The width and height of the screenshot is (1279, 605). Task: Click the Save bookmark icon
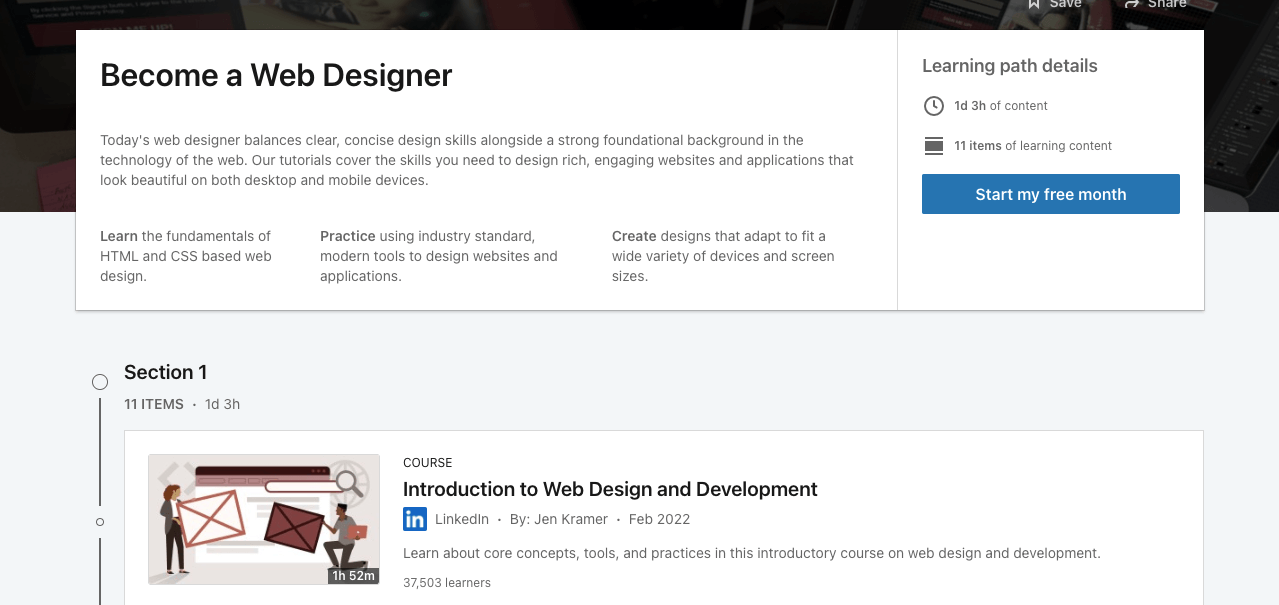tap(1034, 4)
